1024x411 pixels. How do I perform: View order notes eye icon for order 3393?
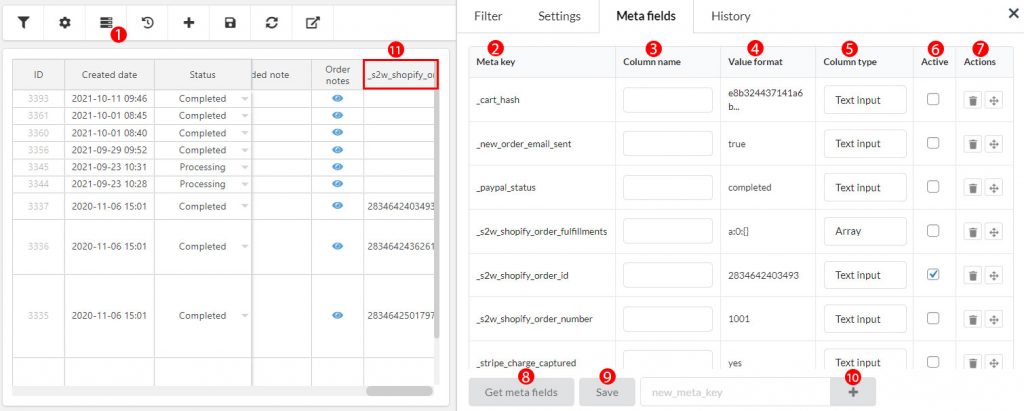[338, 98]
